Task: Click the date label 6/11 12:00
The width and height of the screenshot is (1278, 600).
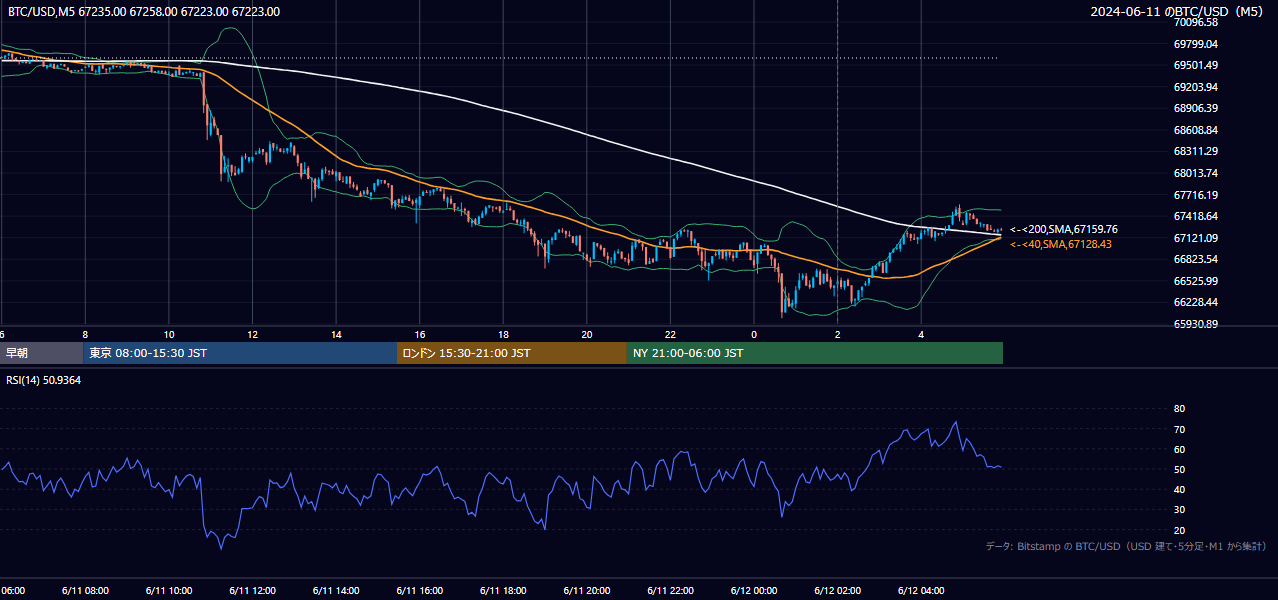Action: tap(252, 591)
